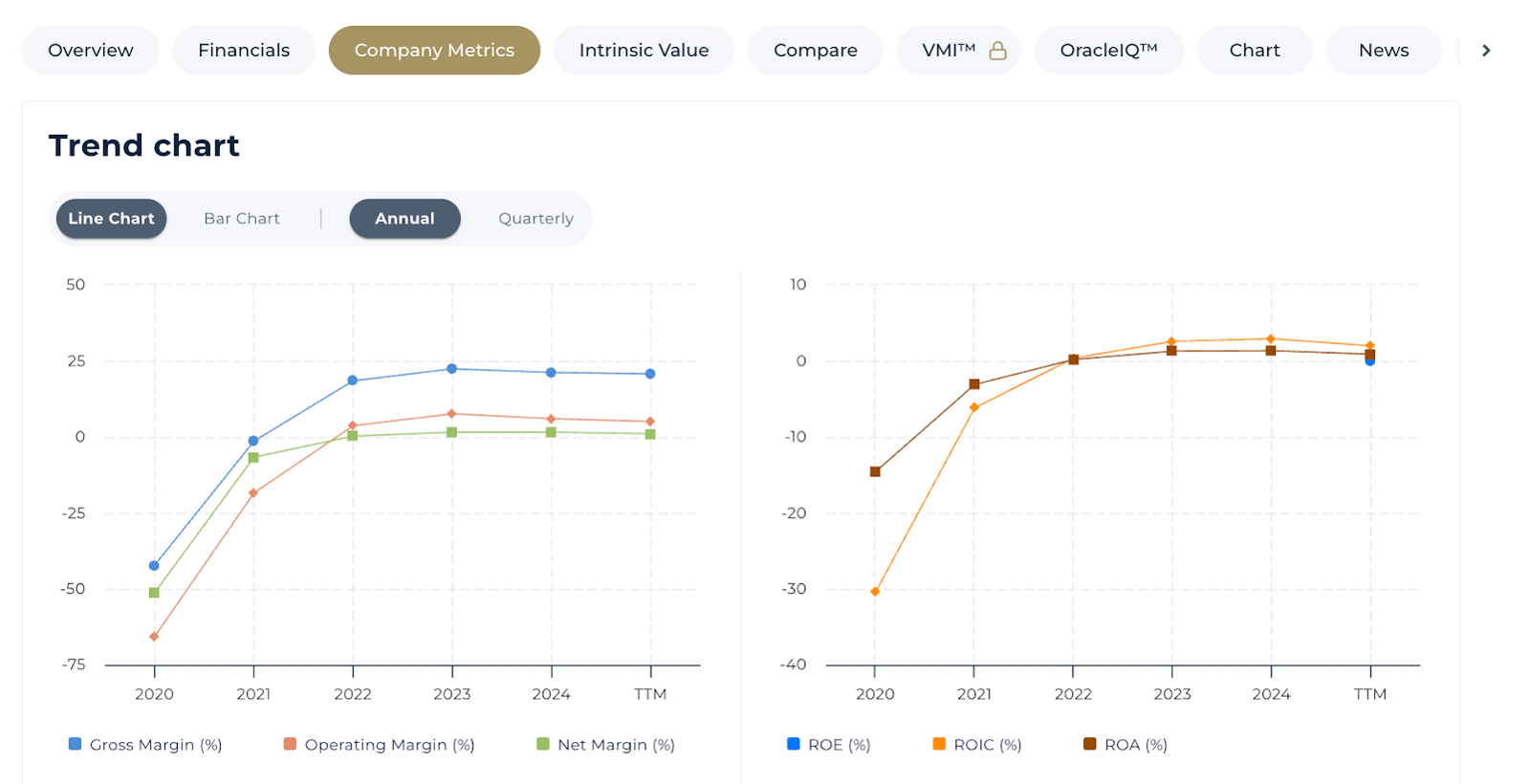This screenshot has width=1529, height=784.
Task: Open the News tab
Action: (1383, 51)
